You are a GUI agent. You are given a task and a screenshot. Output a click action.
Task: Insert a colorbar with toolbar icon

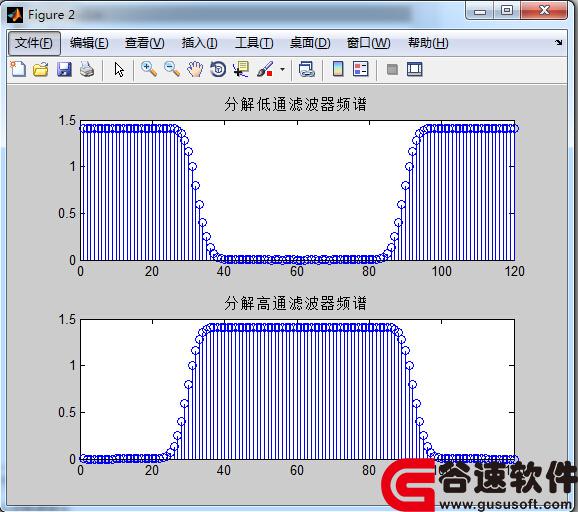(338, 69)
